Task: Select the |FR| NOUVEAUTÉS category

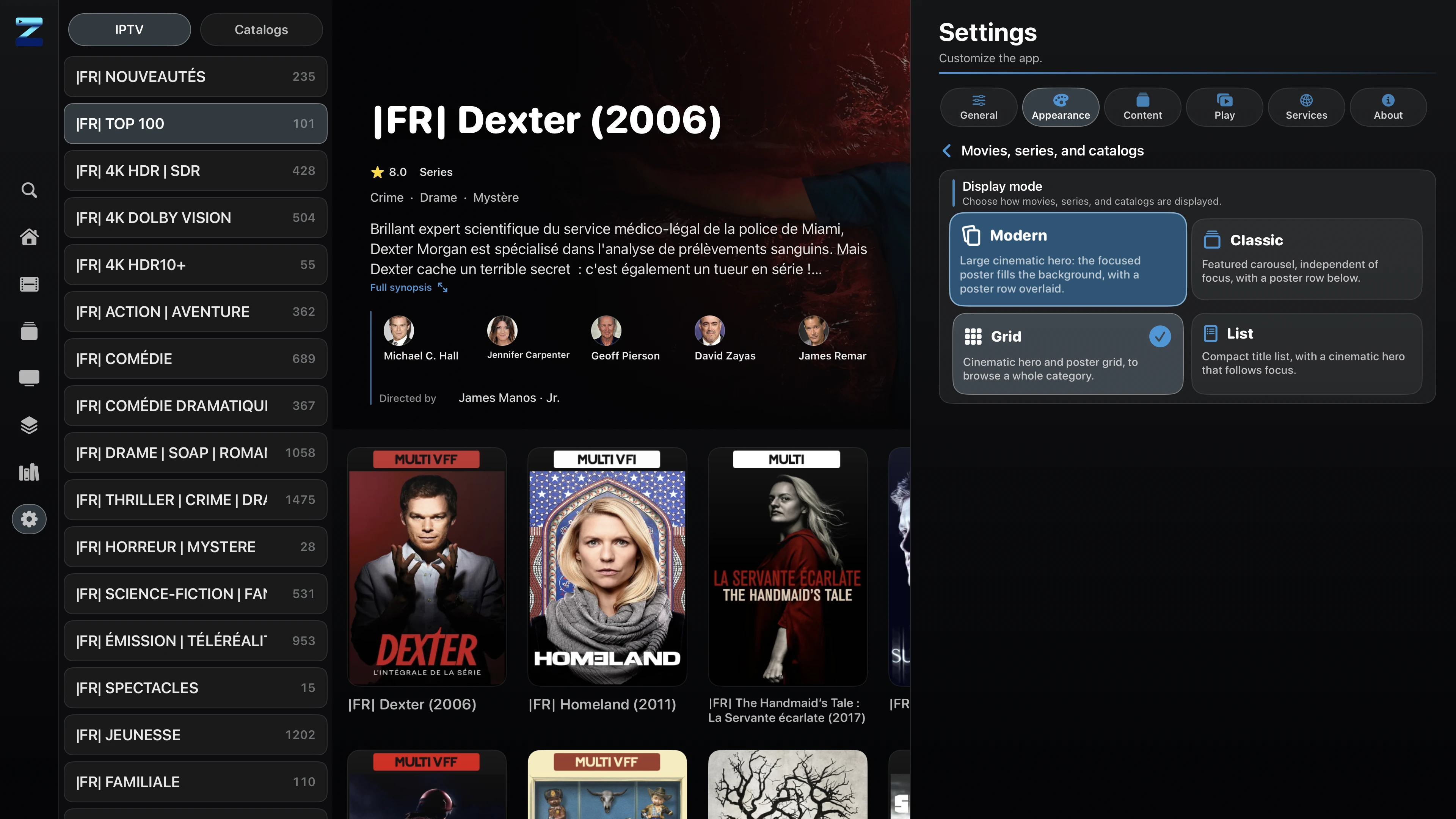Action: [196, 76]
